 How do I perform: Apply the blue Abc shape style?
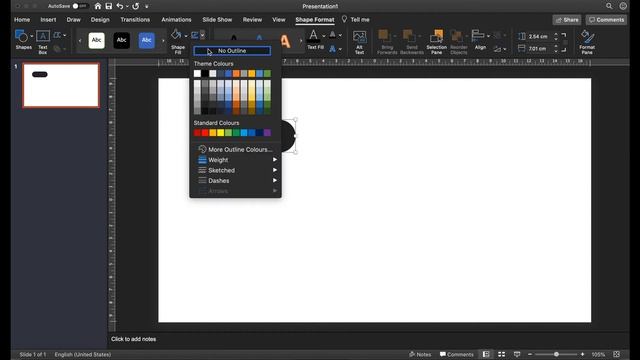tap(147, 40)
